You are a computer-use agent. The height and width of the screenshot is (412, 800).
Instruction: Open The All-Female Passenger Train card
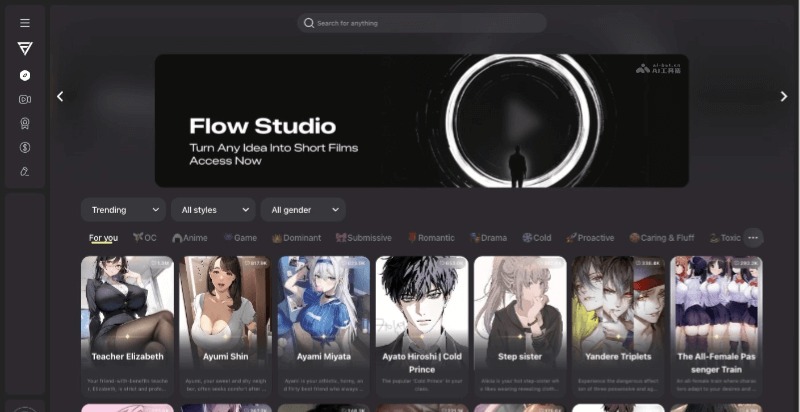[x=716, y=326]
